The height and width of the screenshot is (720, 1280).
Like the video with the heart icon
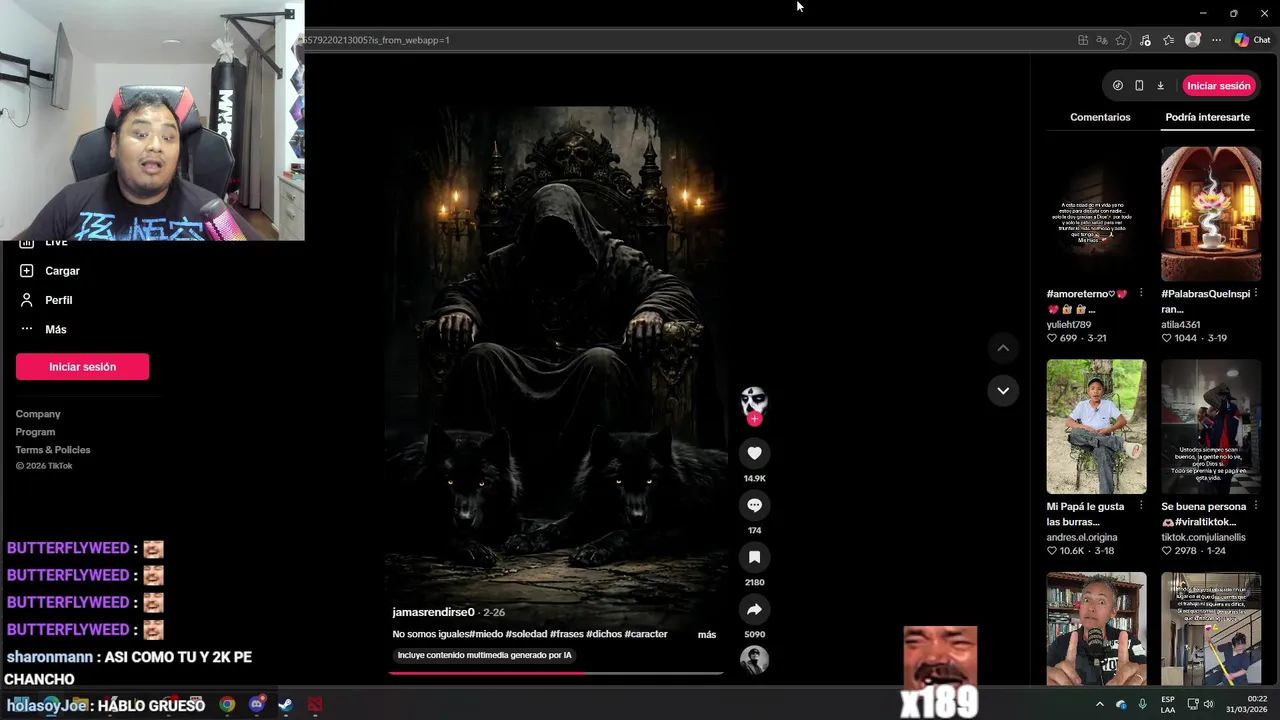click(x=754, y=453)
